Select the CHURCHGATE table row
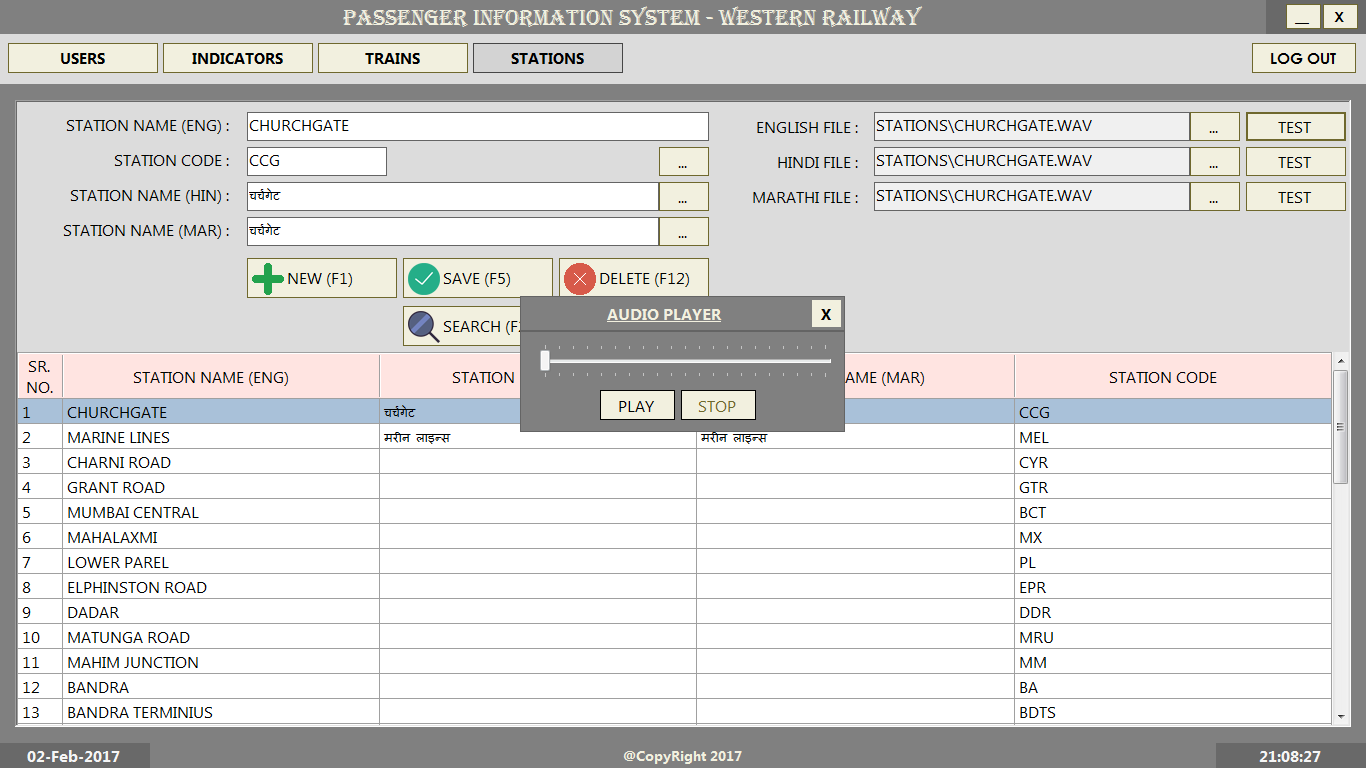 pos(675,412)
